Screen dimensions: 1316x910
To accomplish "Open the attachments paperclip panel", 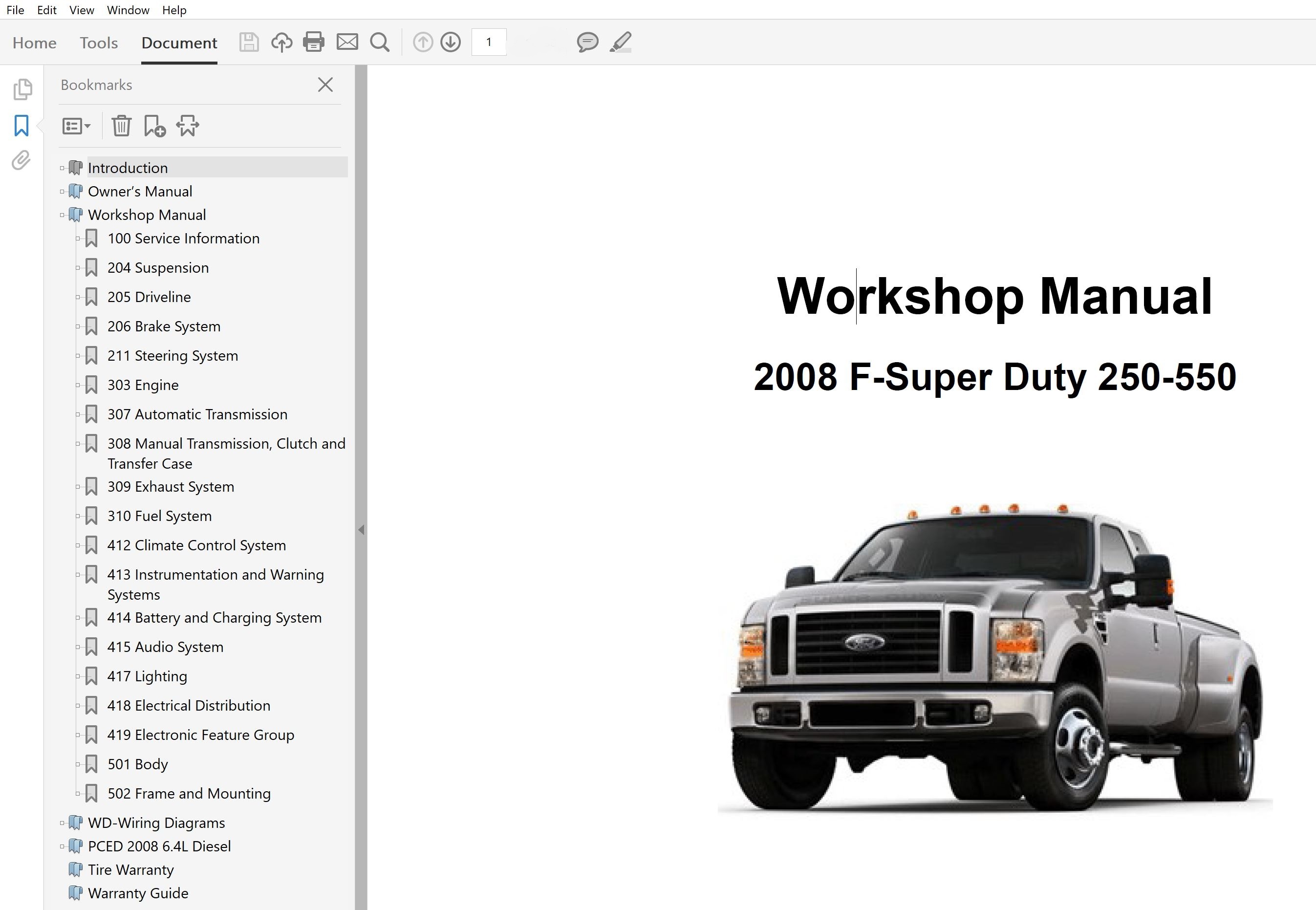I will tap(21, 160).
